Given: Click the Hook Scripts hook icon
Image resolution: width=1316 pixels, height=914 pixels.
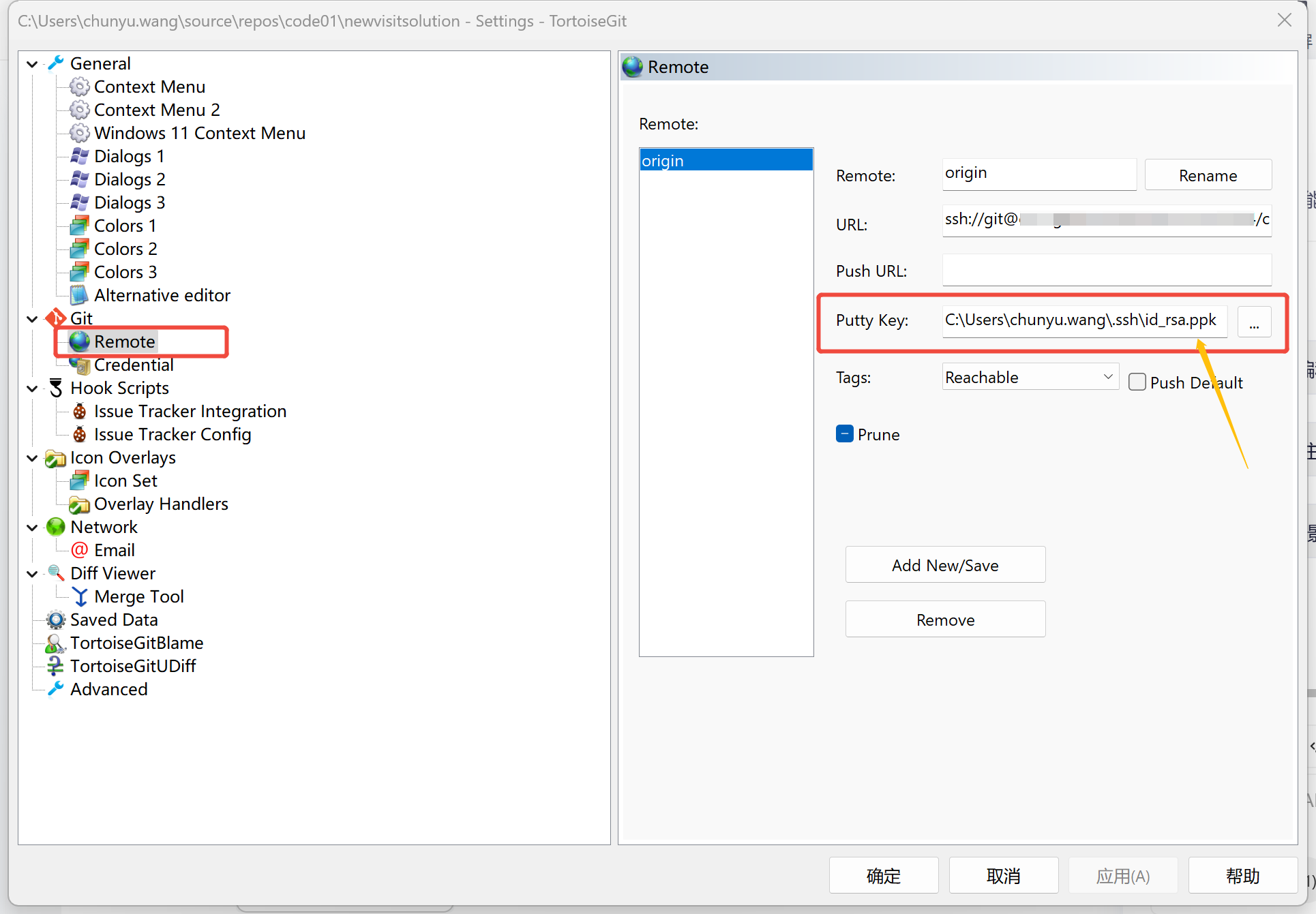Looking at the screenshot, I should click(x=56, y=388).
